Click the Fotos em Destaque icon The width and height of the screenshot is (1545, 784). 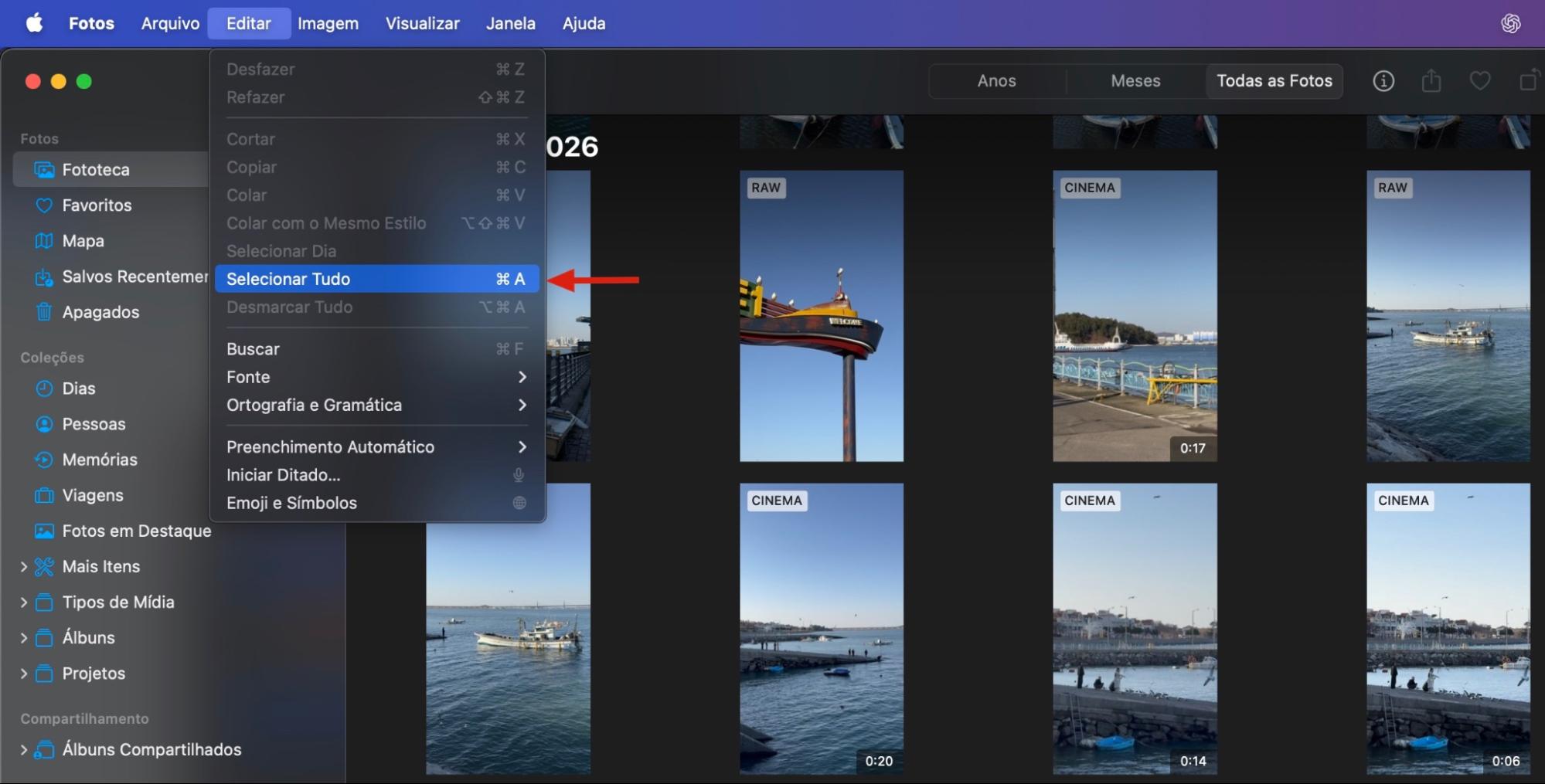click(x=45, y=531)
